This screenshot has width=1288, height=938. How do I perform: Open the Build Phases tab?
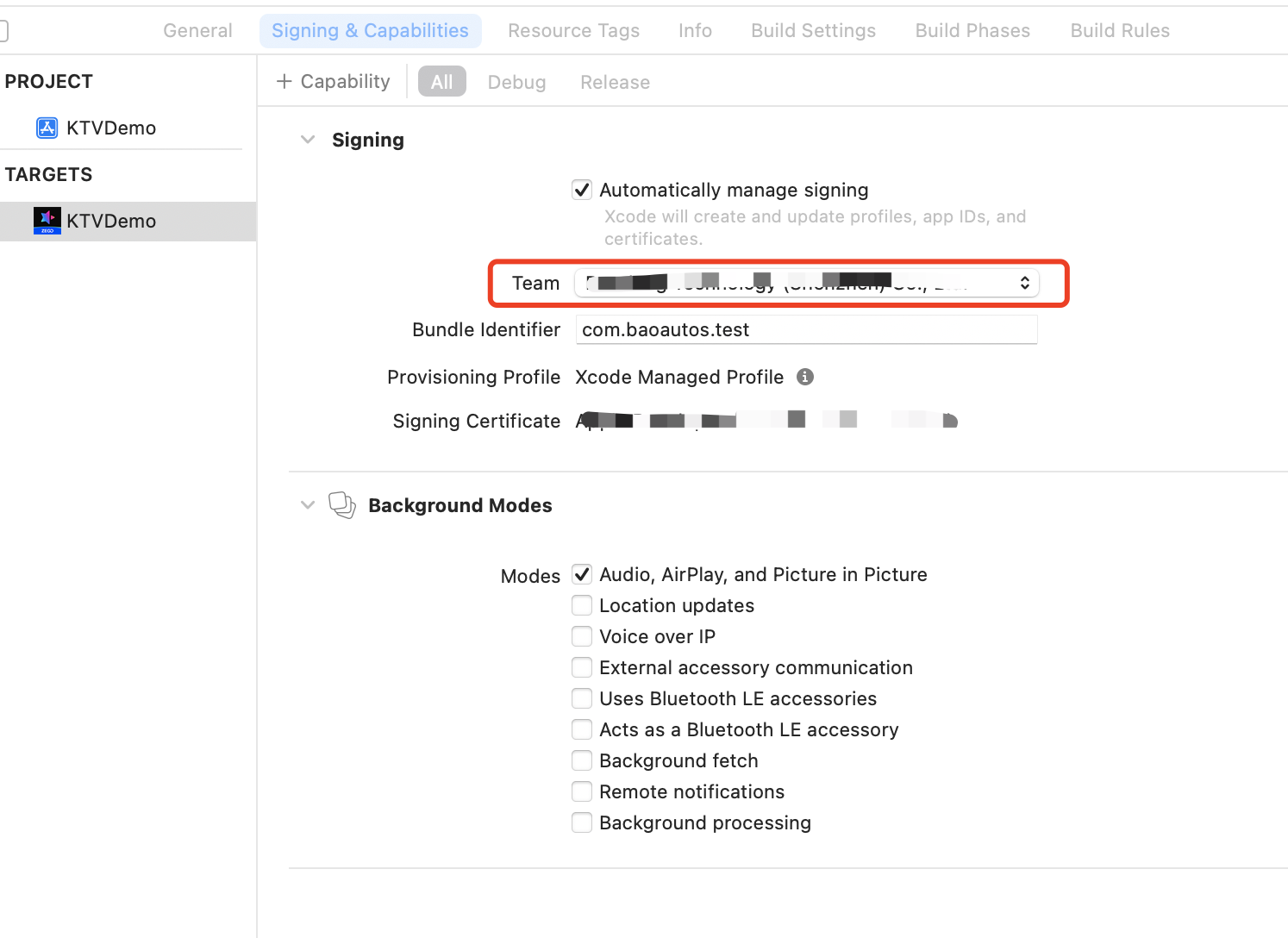pos(972,30)
